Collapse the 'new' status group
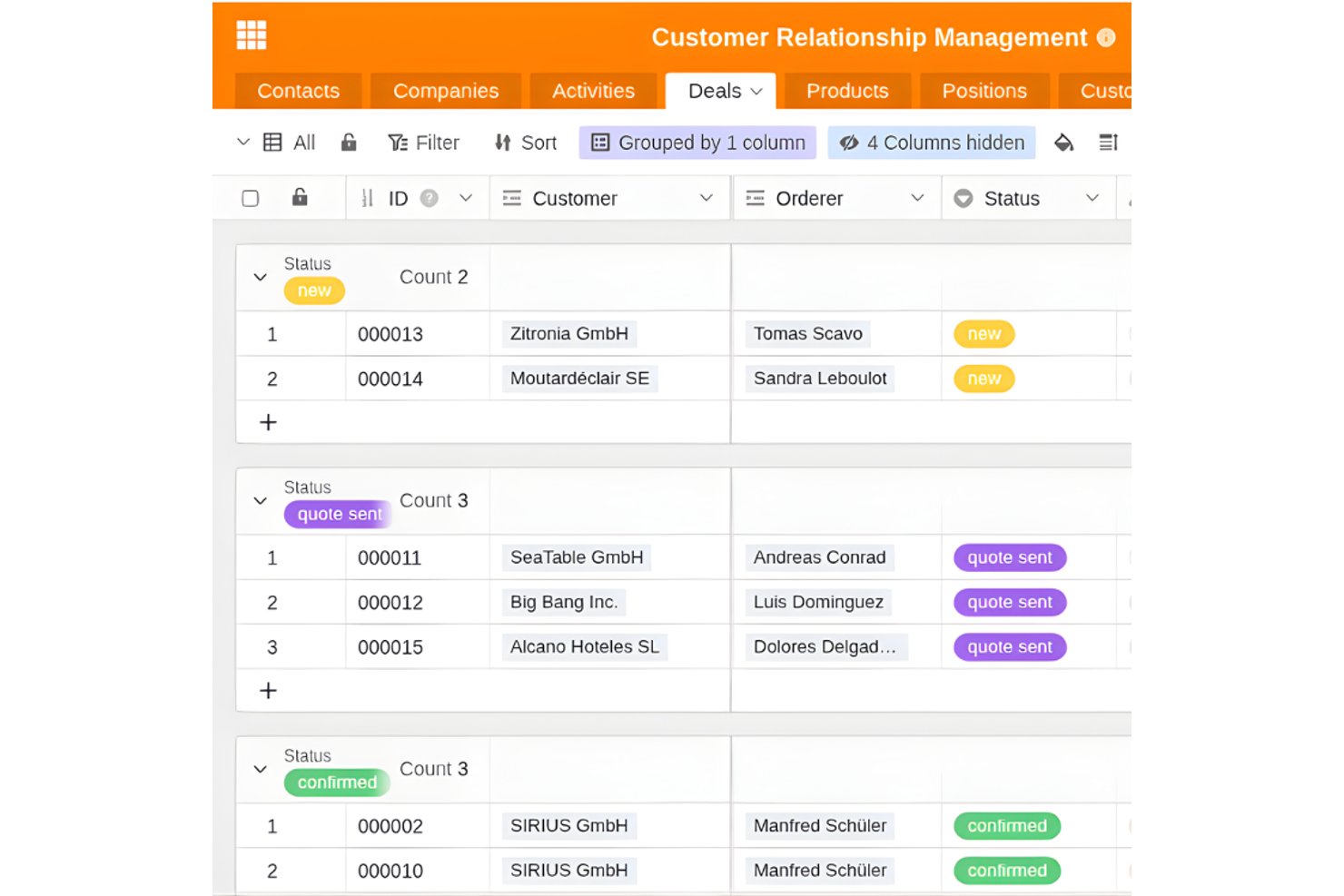Screen dimensions: 1344x896 click(x=261, y=277)
